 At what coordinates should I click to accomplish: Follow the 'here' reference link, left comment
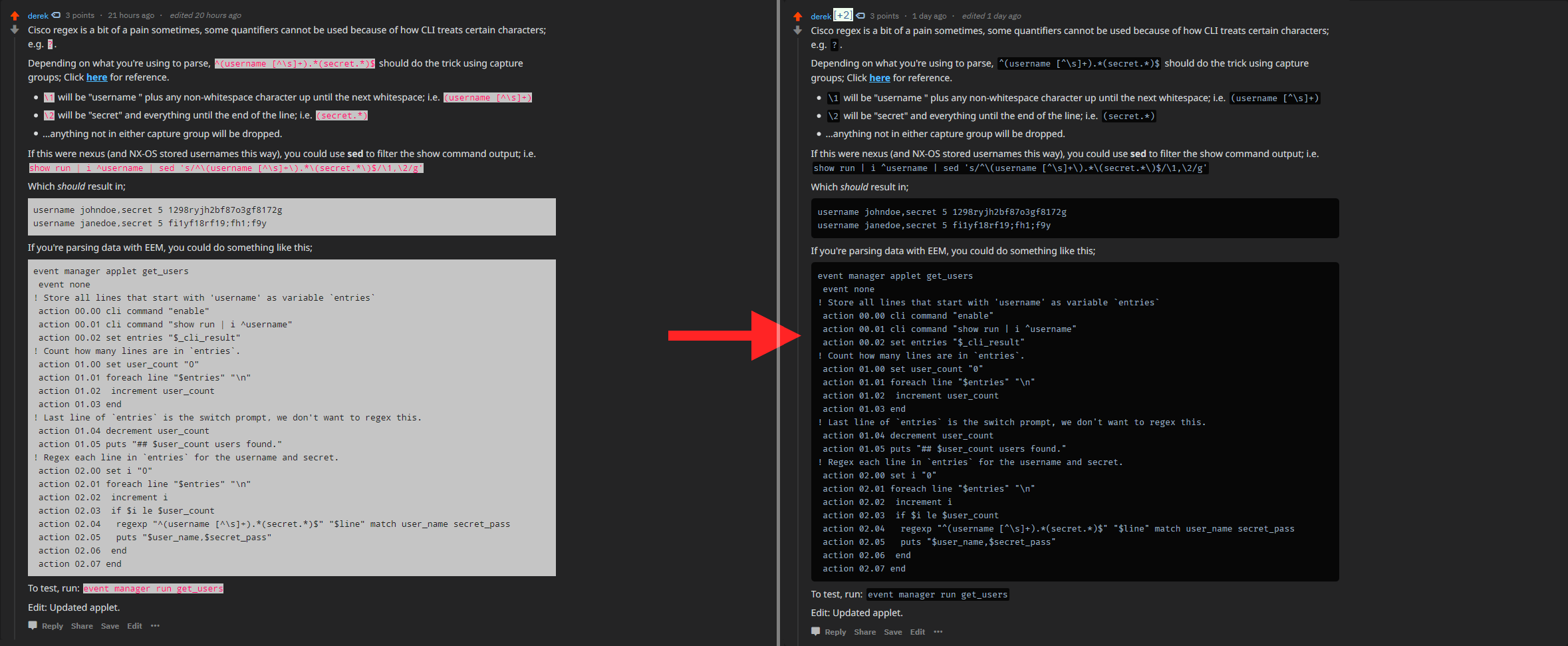(96, 77)
